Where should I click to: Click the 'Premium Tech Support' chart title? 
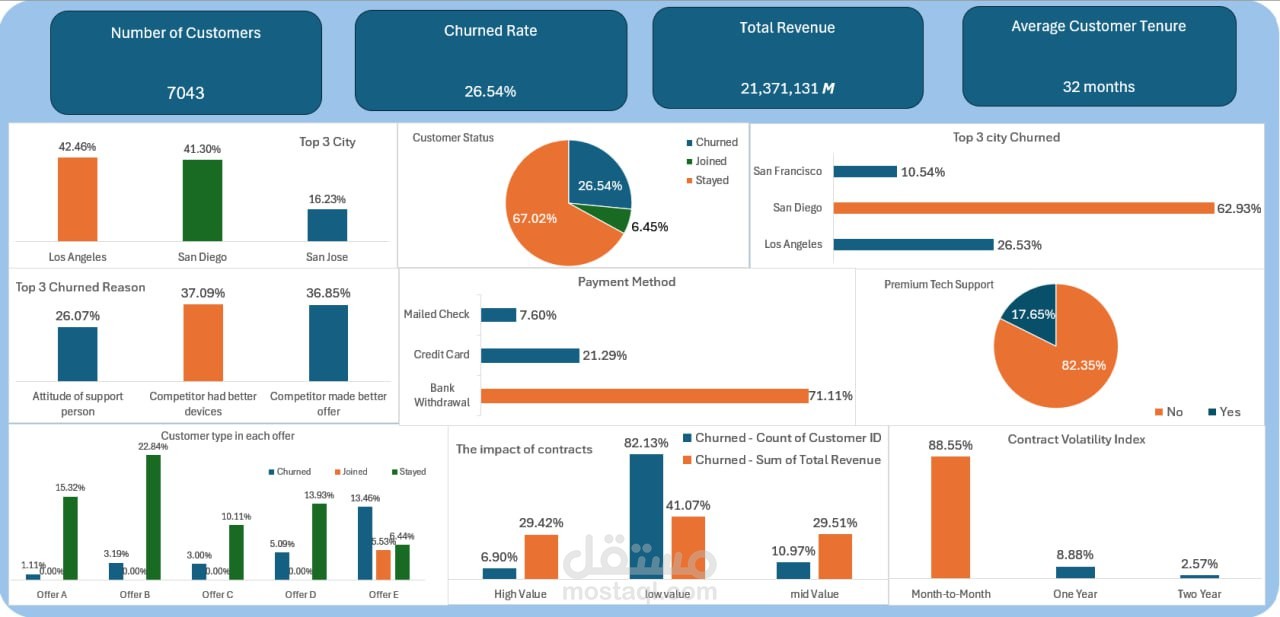[939, 285]
